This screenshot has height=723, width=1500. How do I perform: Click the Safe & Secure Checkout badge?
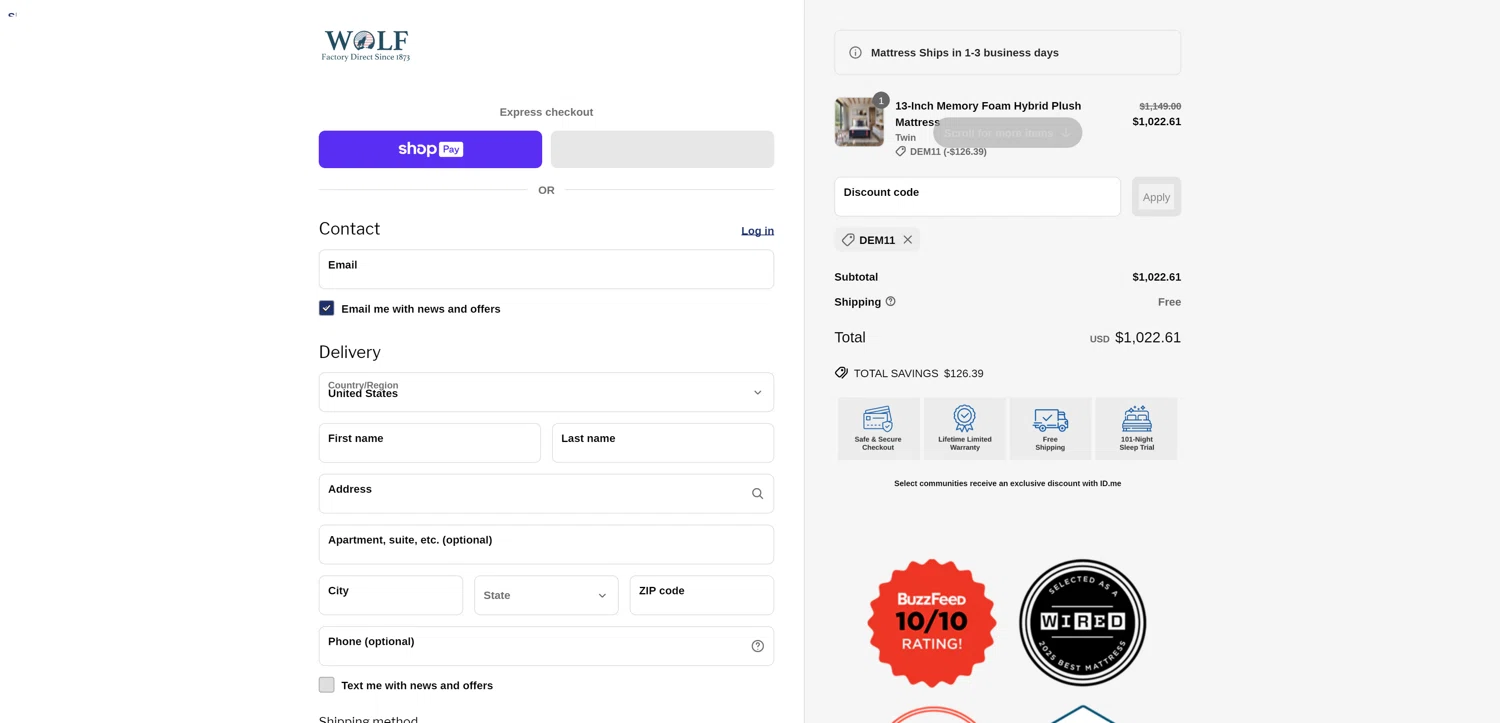click(878, 429)
